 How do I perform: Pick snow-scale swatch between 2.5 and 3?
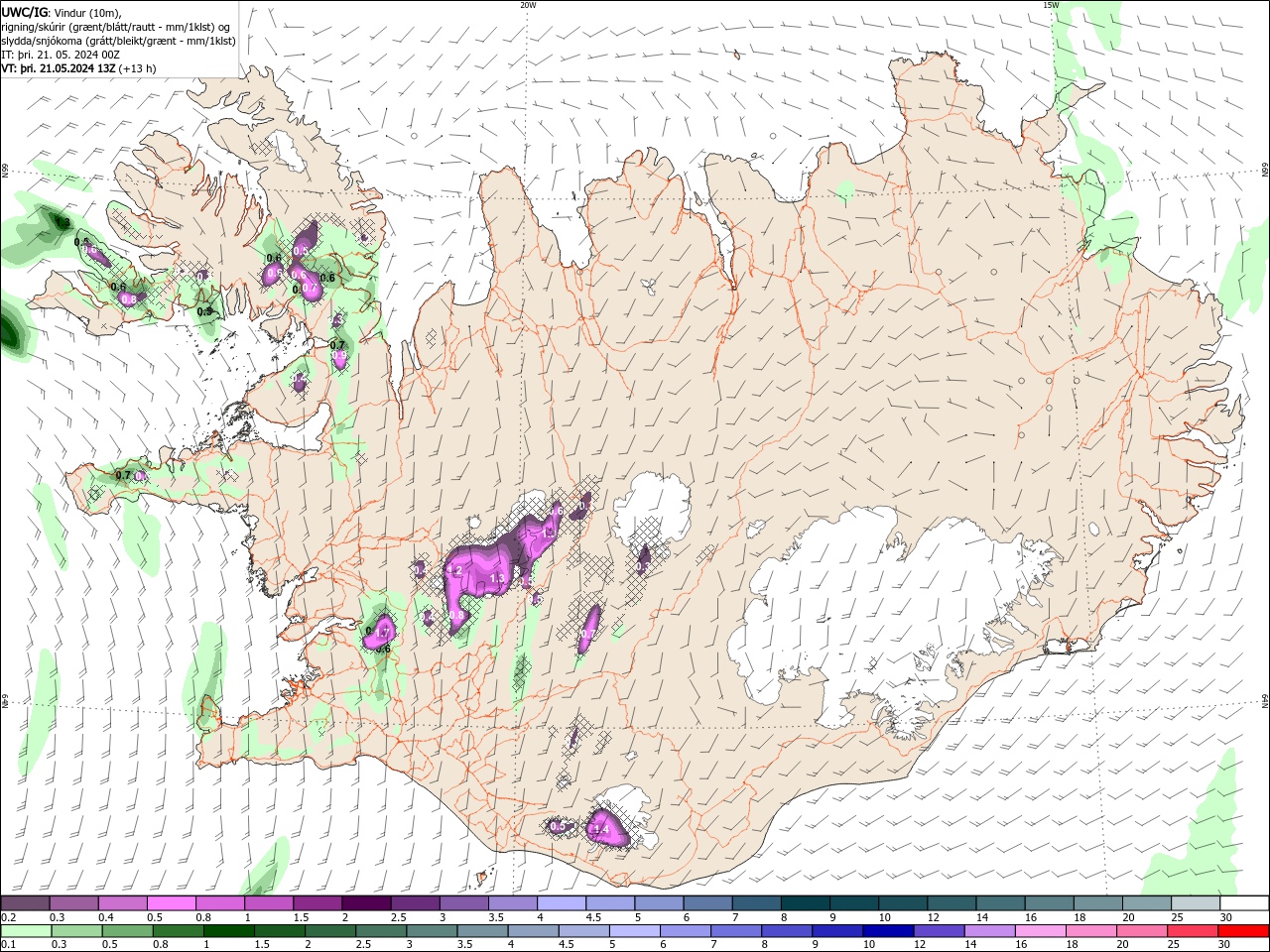click(415, 903)
